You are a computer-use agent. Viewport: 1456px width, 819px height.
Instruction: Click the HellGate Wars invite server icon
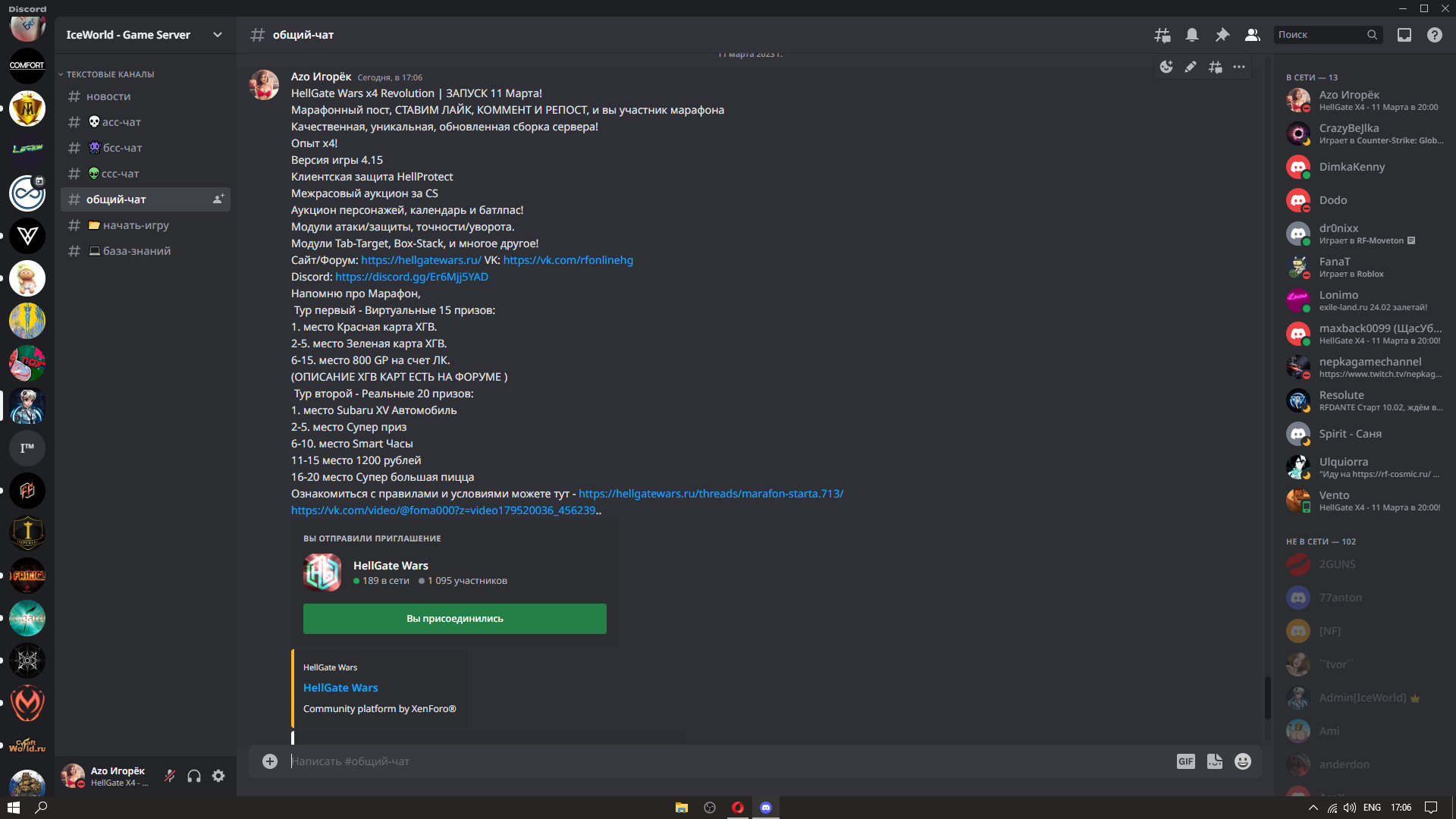click(322, 573)
